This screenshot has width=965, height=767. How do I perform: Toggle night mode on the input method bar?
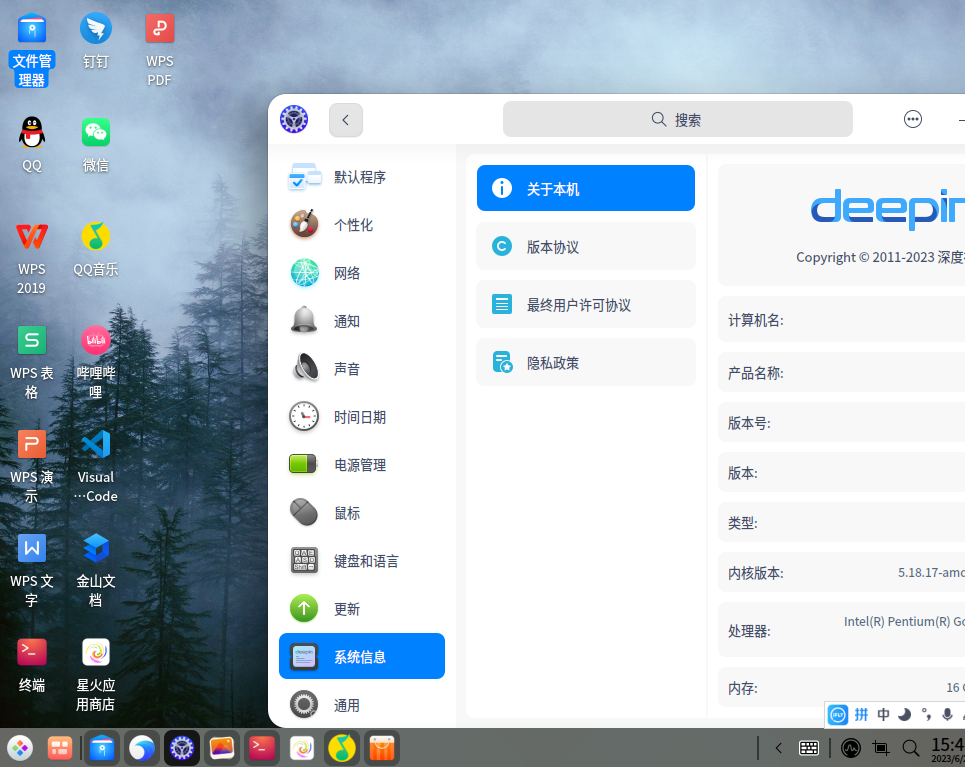tap(904, 714)
